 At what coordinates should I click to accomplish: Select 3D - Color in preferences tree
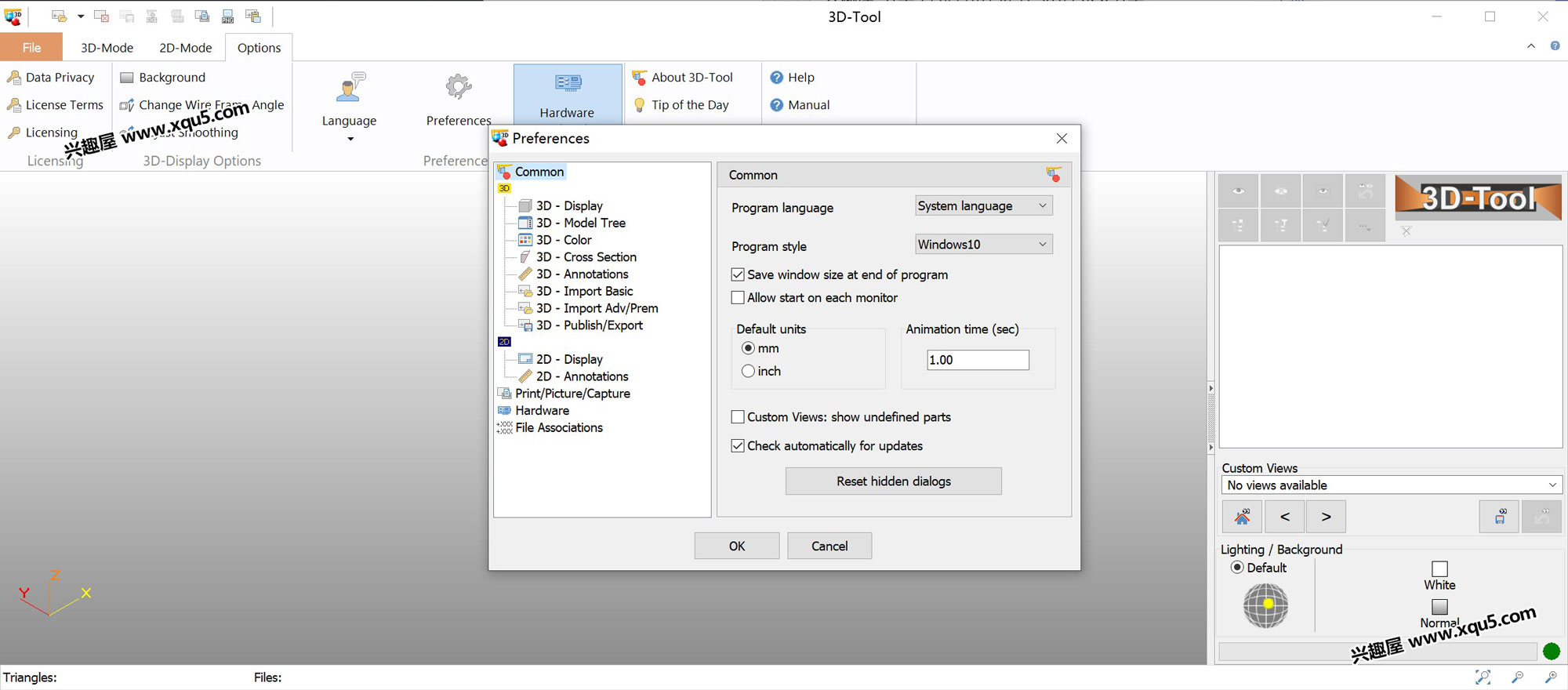click(555, 240)
